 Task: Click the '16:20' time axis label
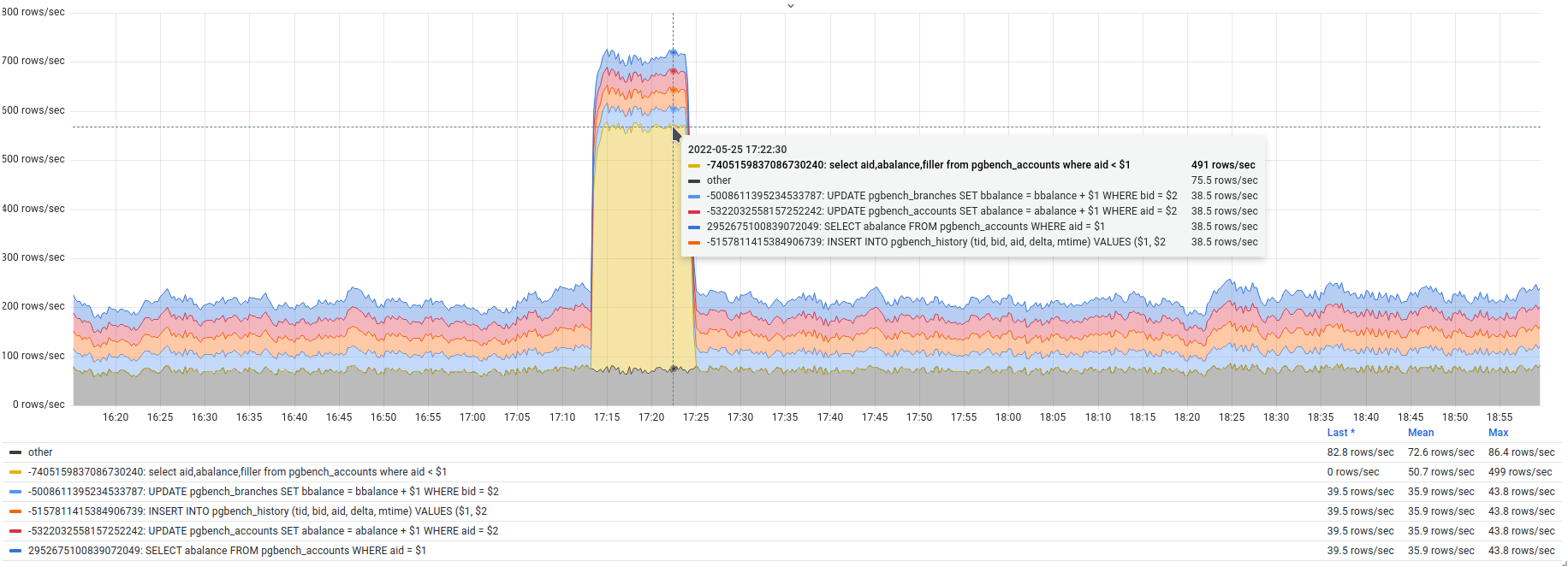[x=116, y=417]
